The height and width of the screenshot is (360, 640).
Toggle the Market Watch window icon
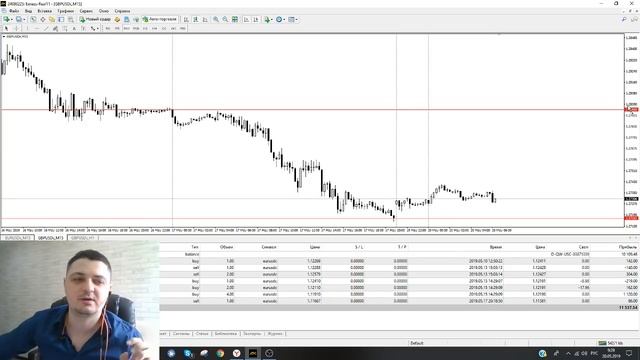33,19
